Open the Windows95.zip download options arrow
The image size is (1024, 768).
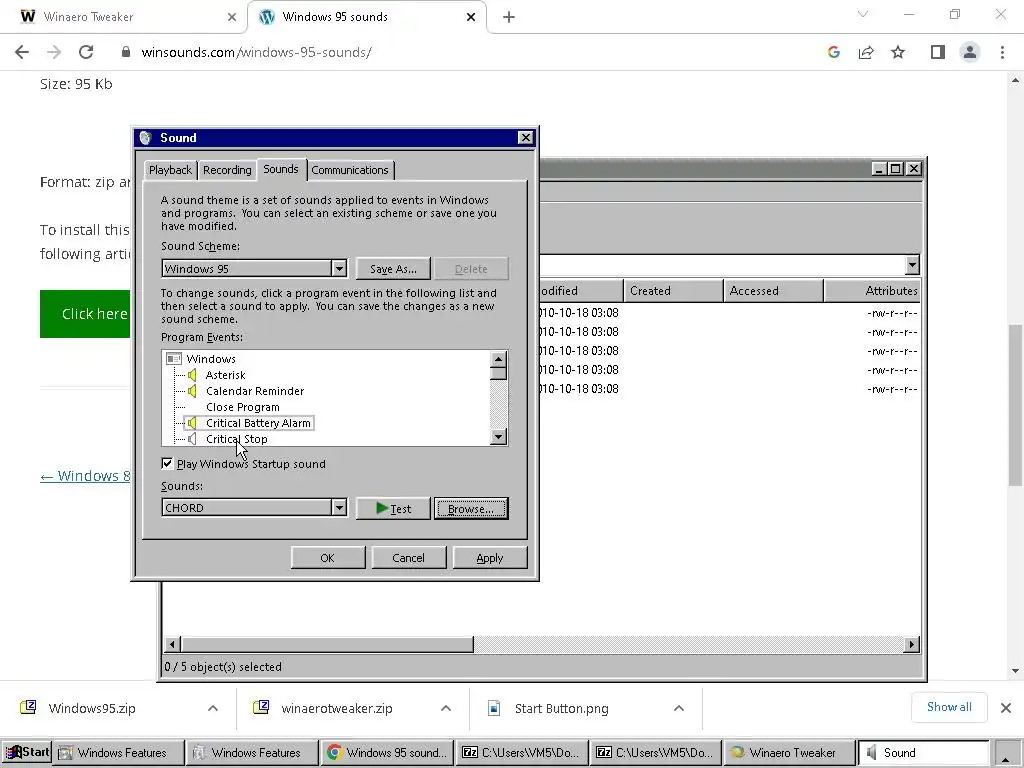(x=213, y=708)
